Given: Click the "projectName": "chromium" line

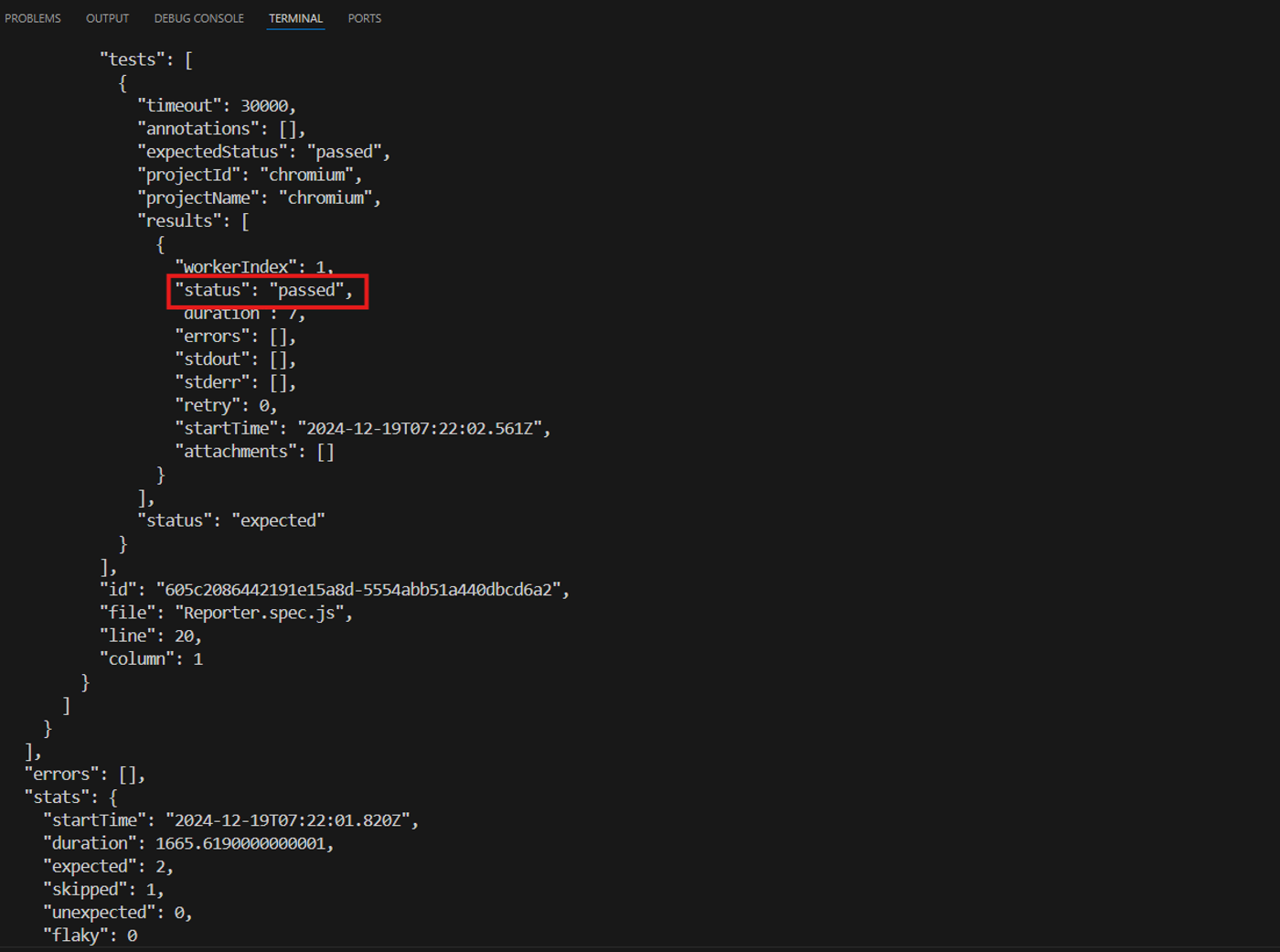Looking at the screenshot, I should 260,198.
